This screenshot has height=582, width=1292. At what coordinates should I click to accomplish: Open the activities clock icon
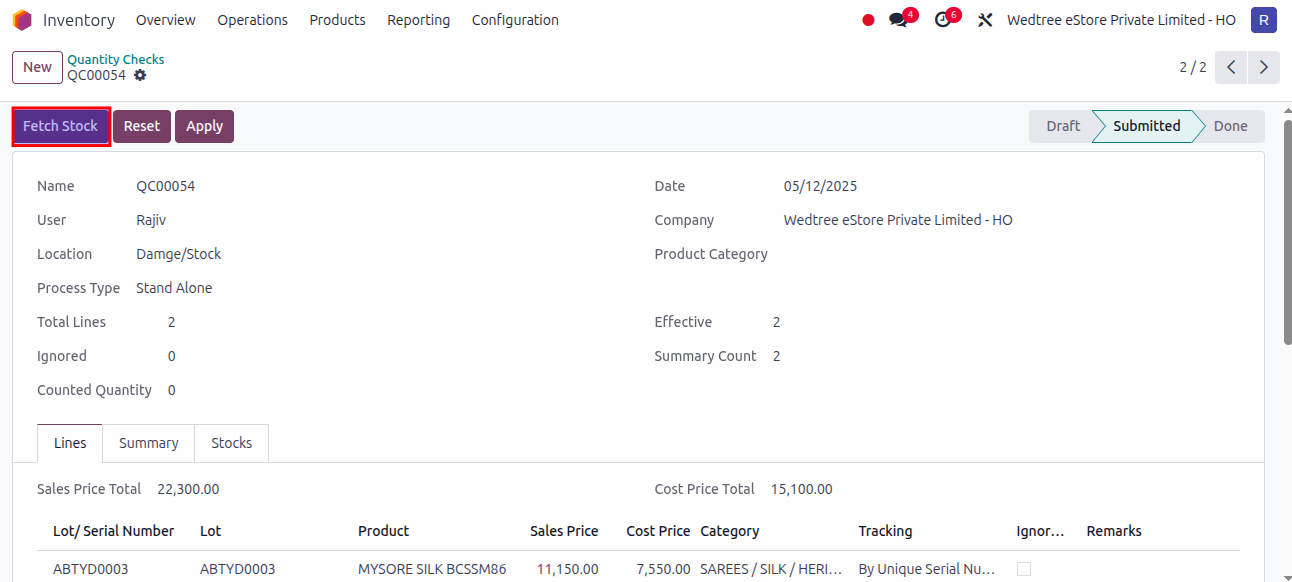coord(942,20)
